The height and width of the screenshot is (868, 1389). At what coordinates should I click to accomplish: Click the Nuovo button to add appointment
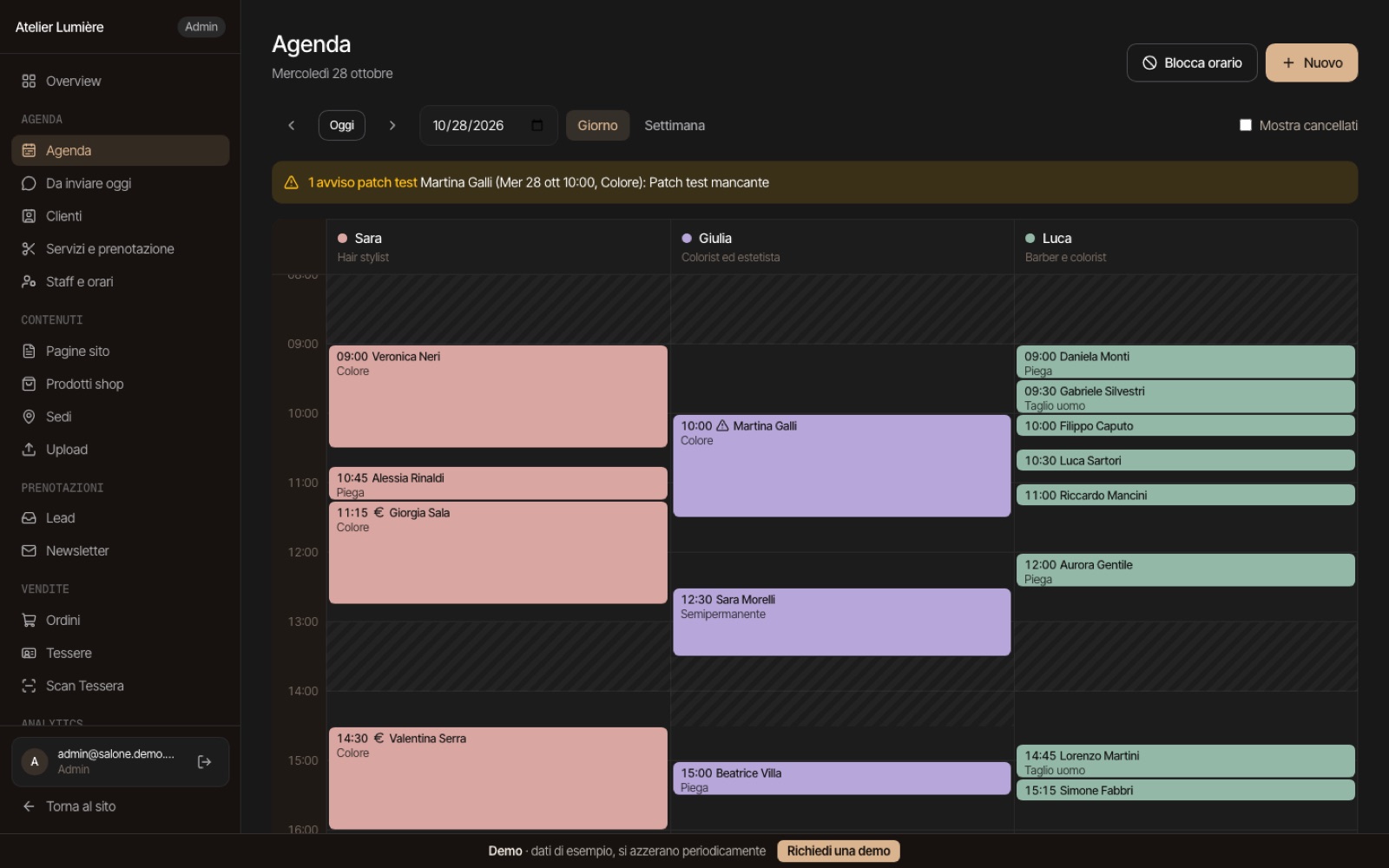coord(1312,62)
